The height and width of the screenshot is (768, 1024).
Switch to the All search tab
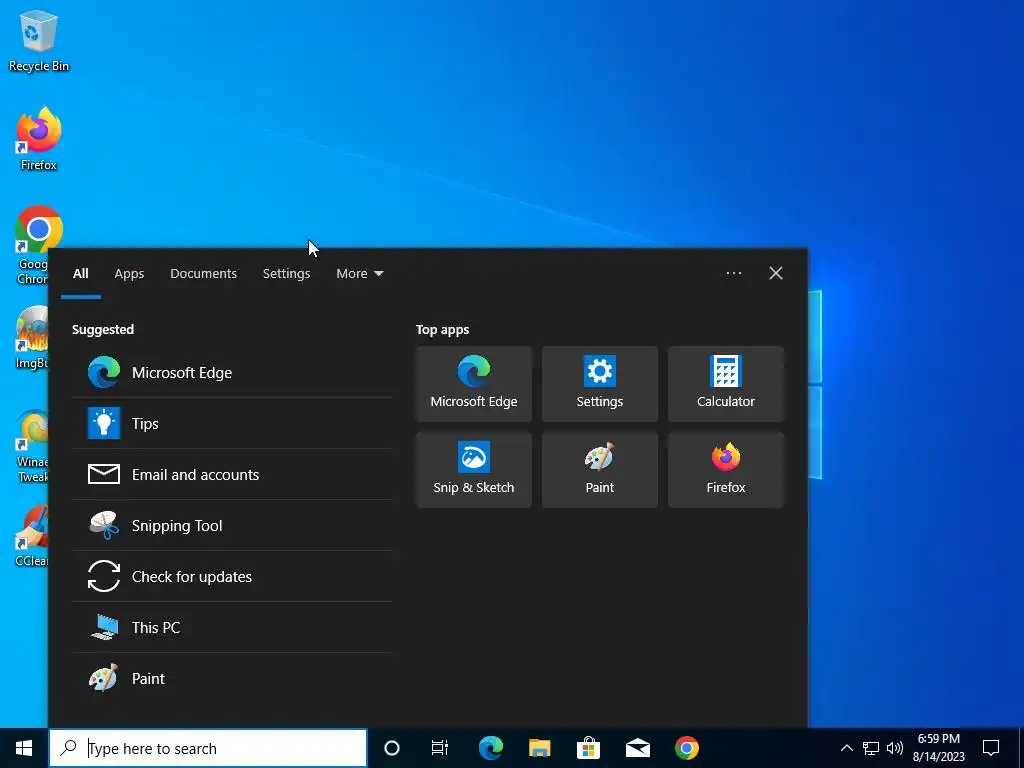click(x=80, y=273)
